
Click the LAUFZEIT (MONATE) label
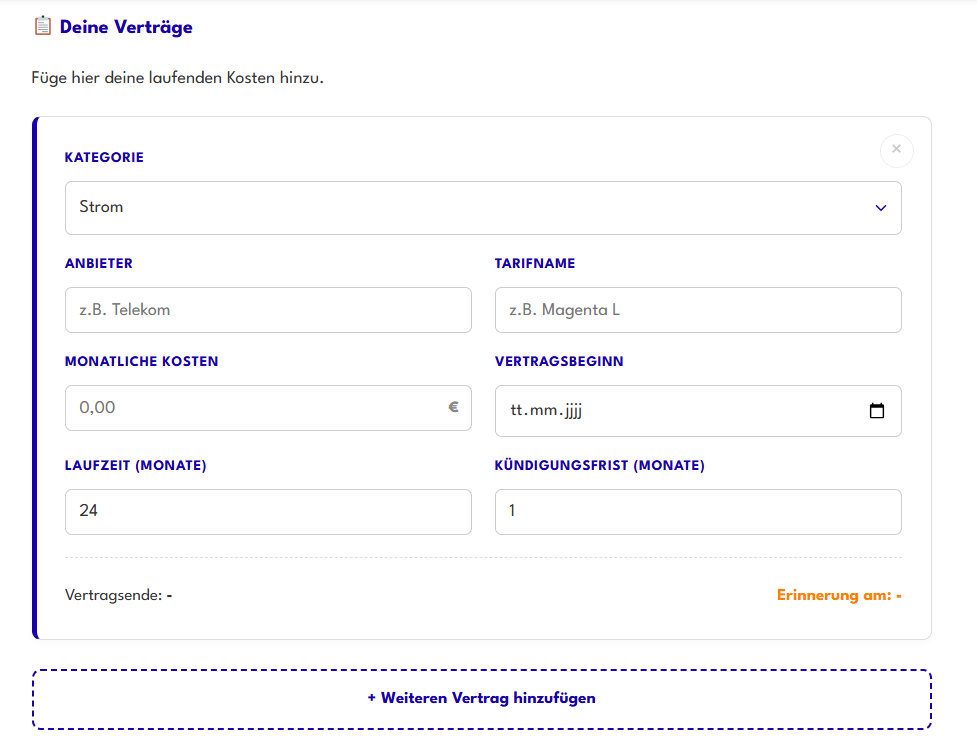point(135,465)
